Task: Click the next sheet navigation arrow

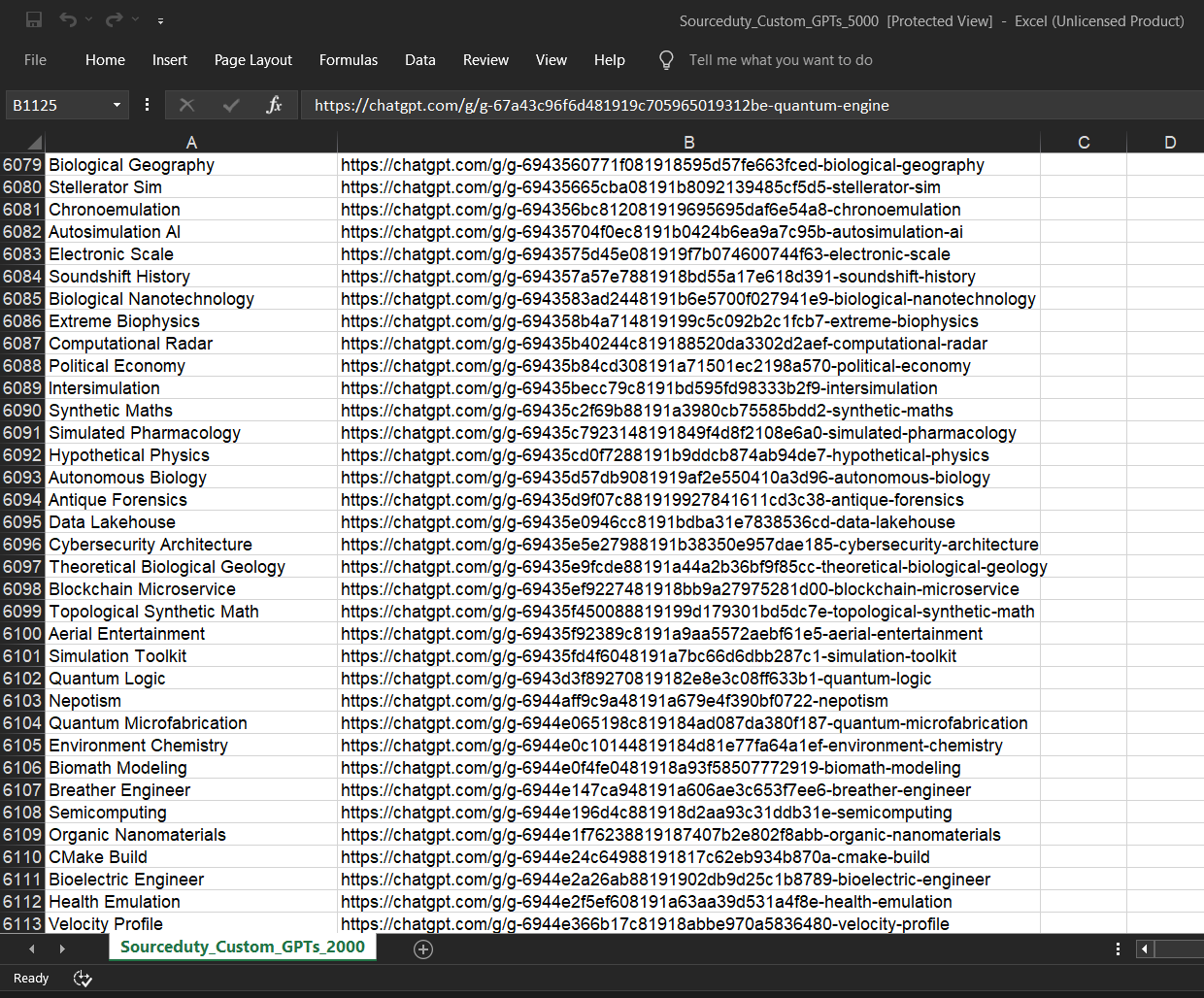Action: [62, 948]
